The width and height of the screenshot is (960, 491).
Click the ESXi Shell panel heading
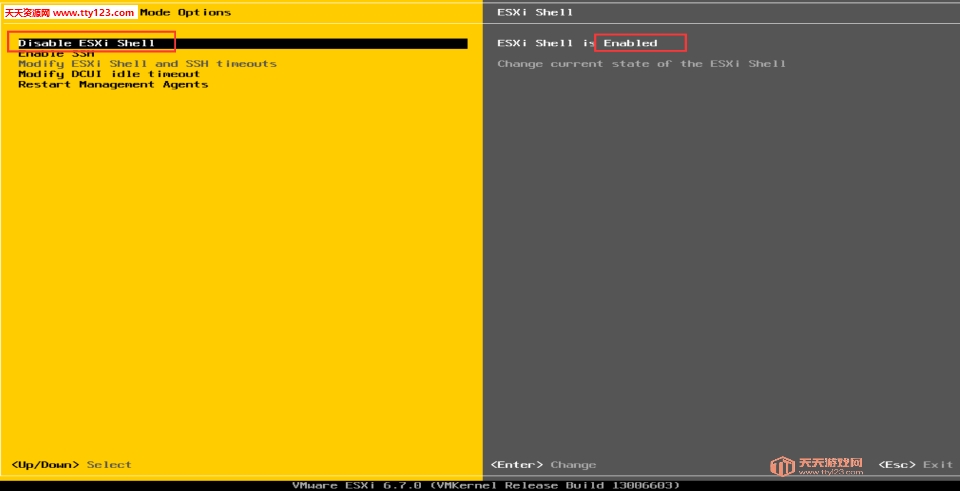pyautogui.click(x=535, y=12)
